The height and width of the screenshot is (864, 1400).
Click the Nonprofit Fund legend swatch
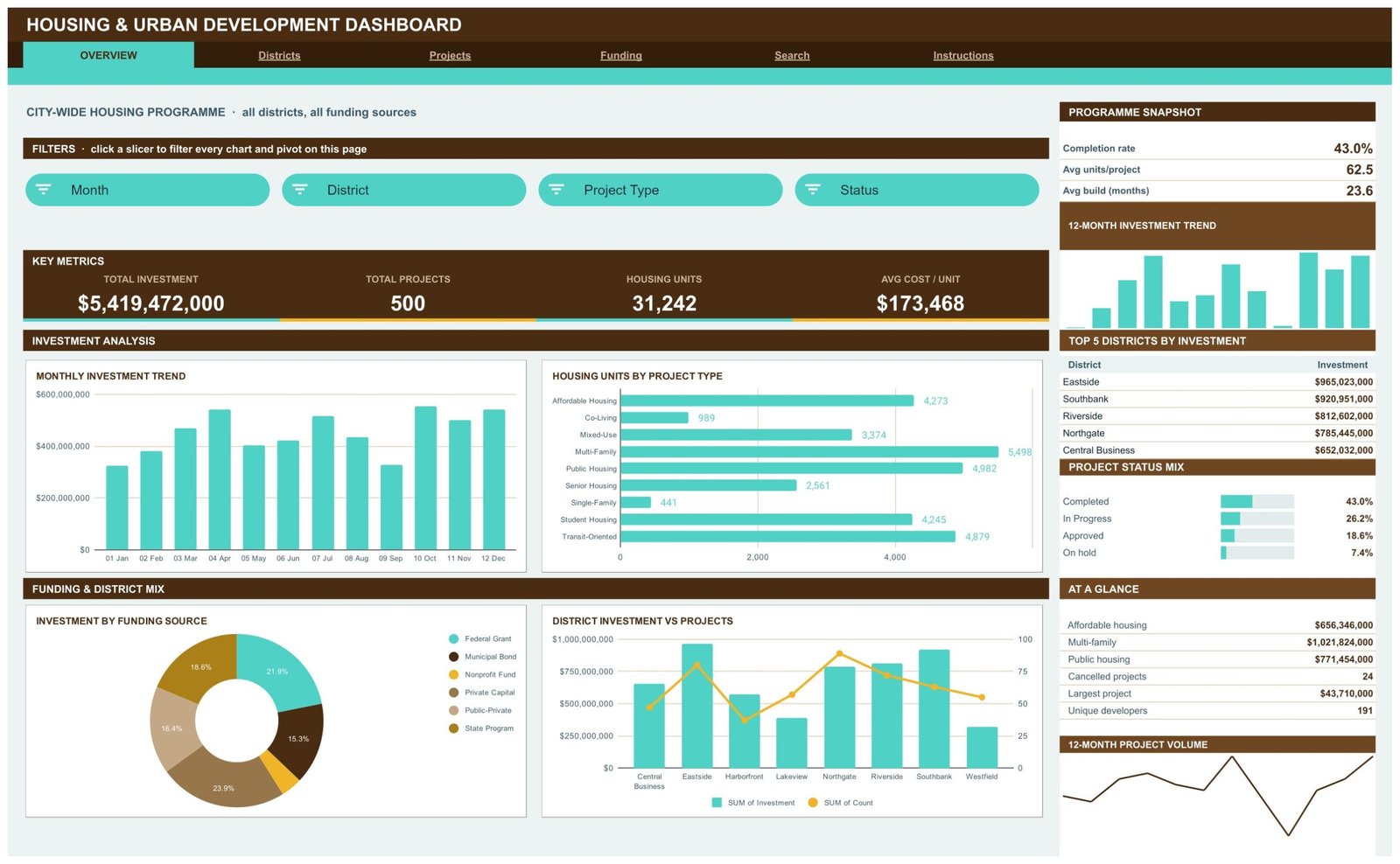pyautogui.click(x=453, y=674)
